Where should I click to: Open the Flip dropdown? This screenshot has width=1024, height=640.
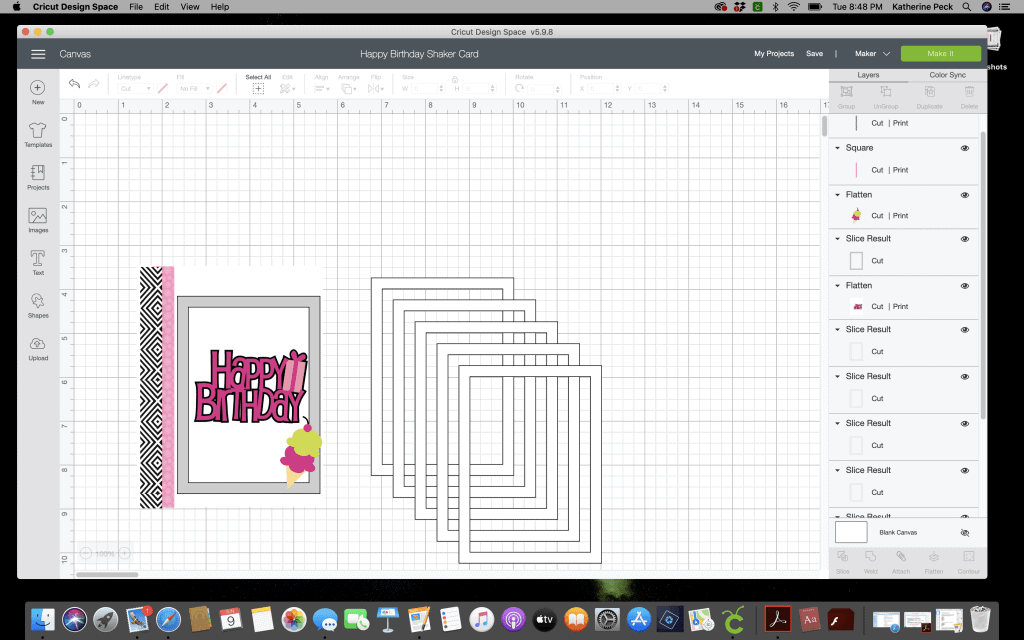click(376, 88)
